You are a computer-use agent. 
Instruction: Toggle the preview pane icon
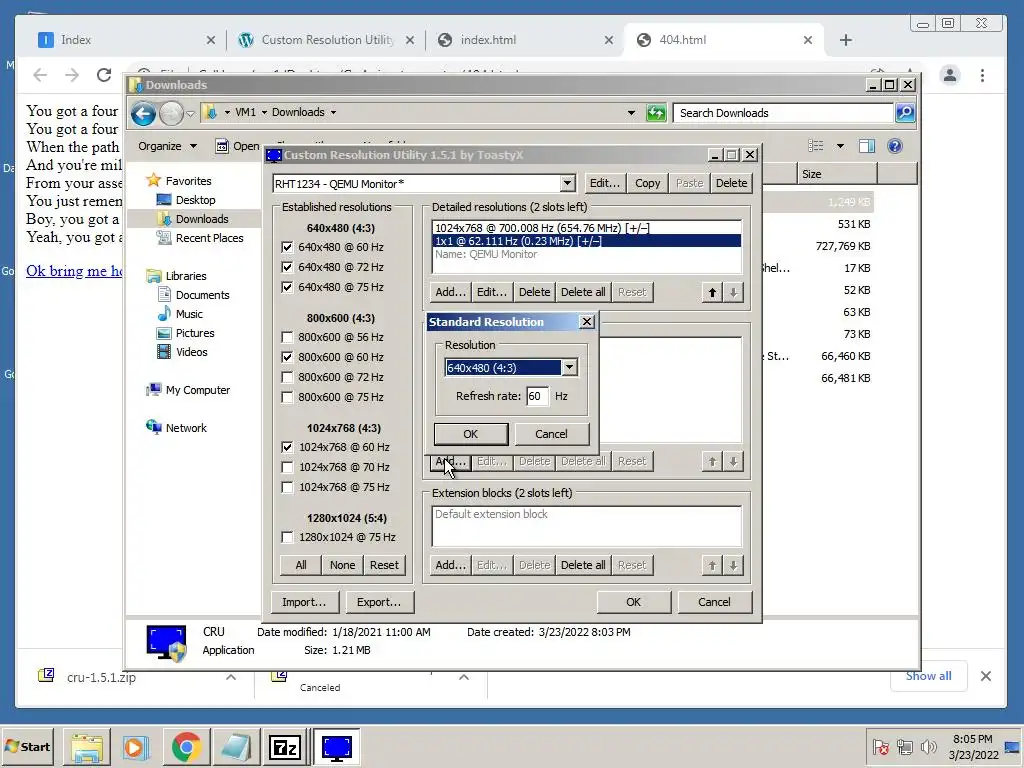click(x=867, y=146)
